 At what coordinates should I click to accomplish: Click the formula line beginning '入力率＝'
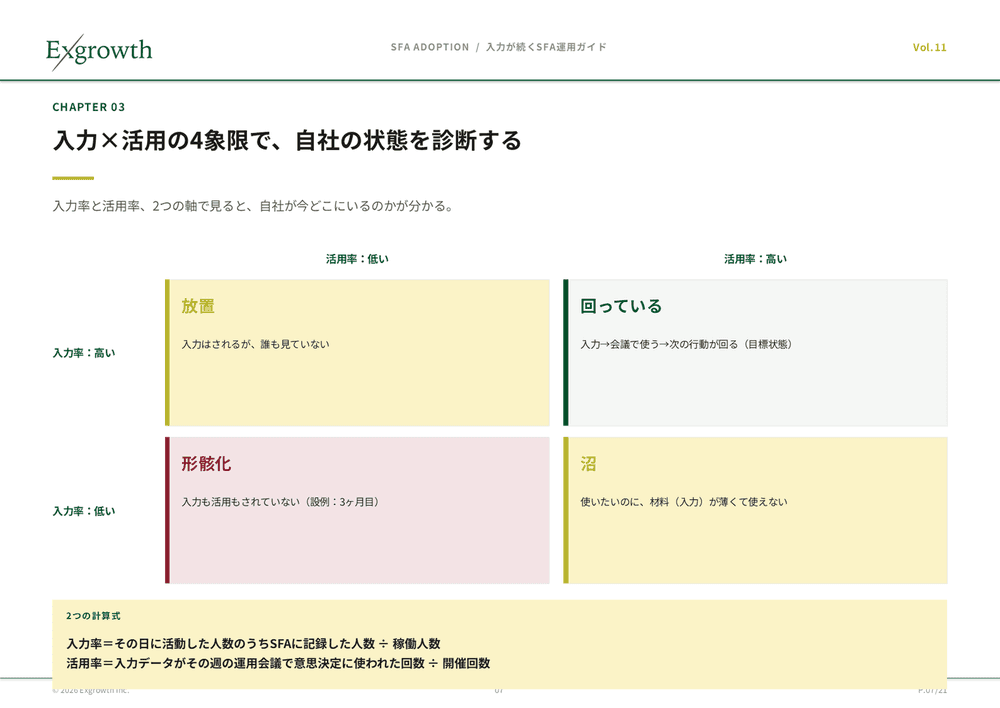[x=253, y=644]
